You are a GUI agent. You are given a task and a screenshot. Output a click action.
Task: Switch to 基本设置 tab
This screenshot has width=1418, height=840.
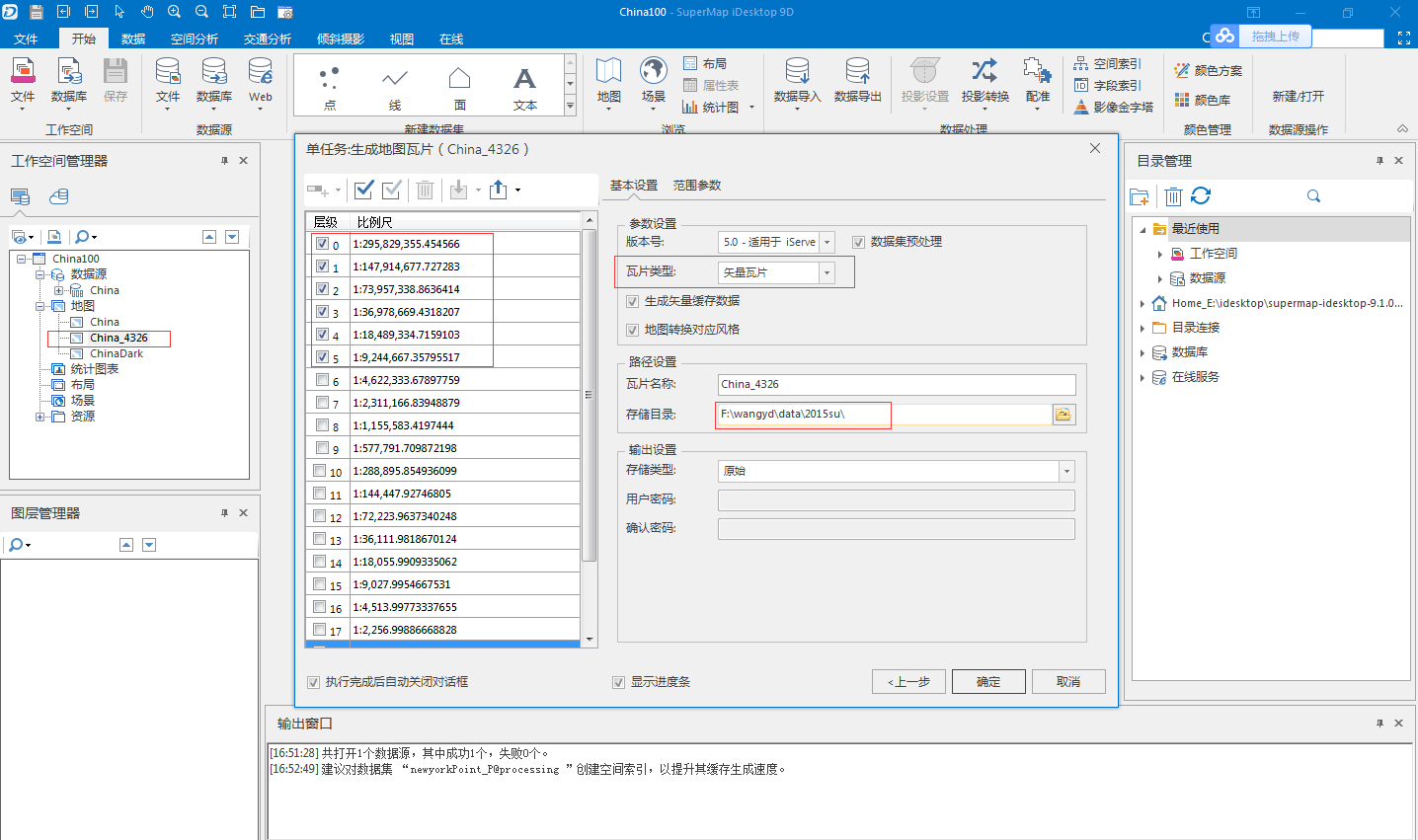click(633, 186)
